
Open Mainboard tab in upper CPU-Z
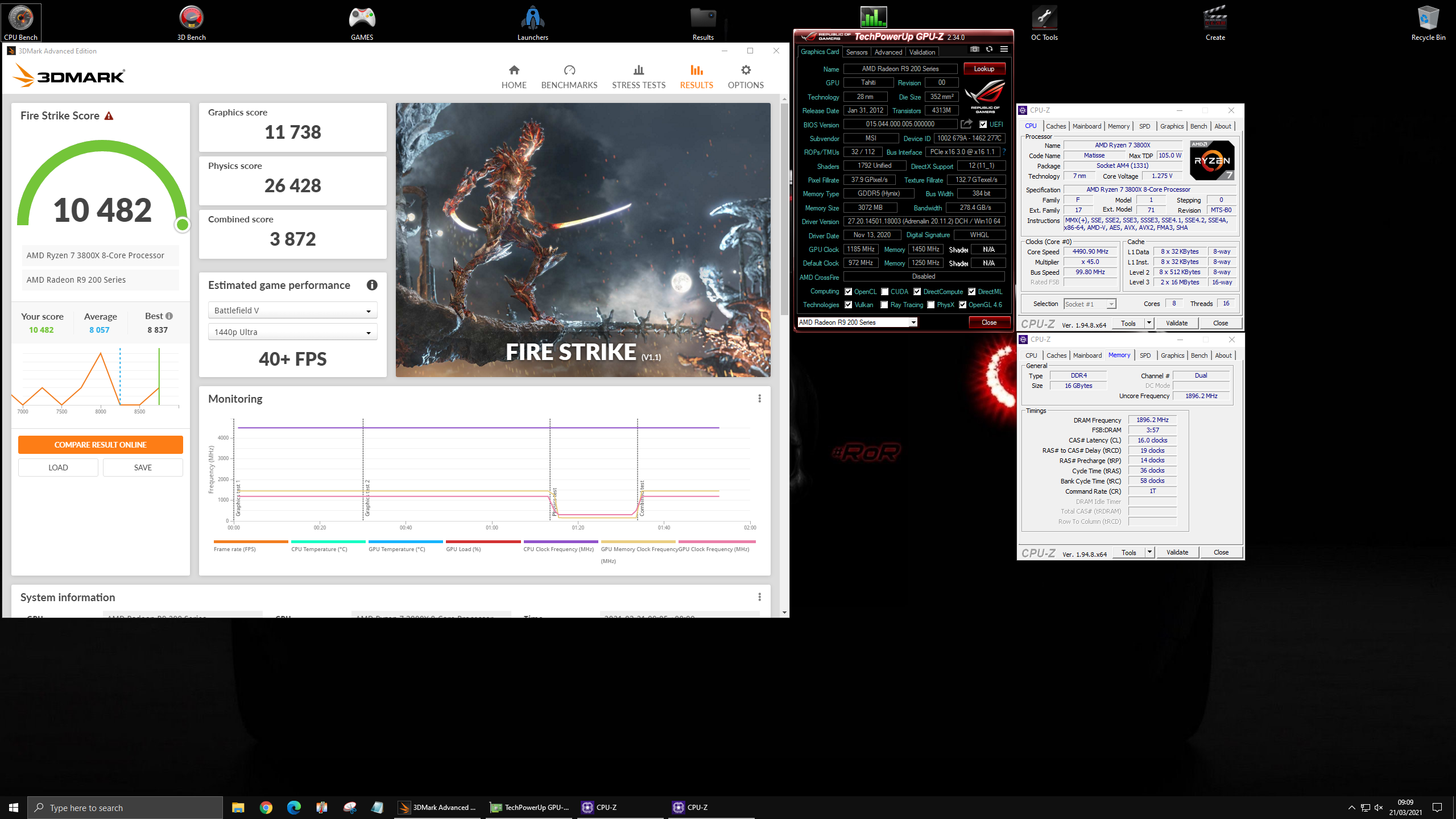tap(1087, 126)
